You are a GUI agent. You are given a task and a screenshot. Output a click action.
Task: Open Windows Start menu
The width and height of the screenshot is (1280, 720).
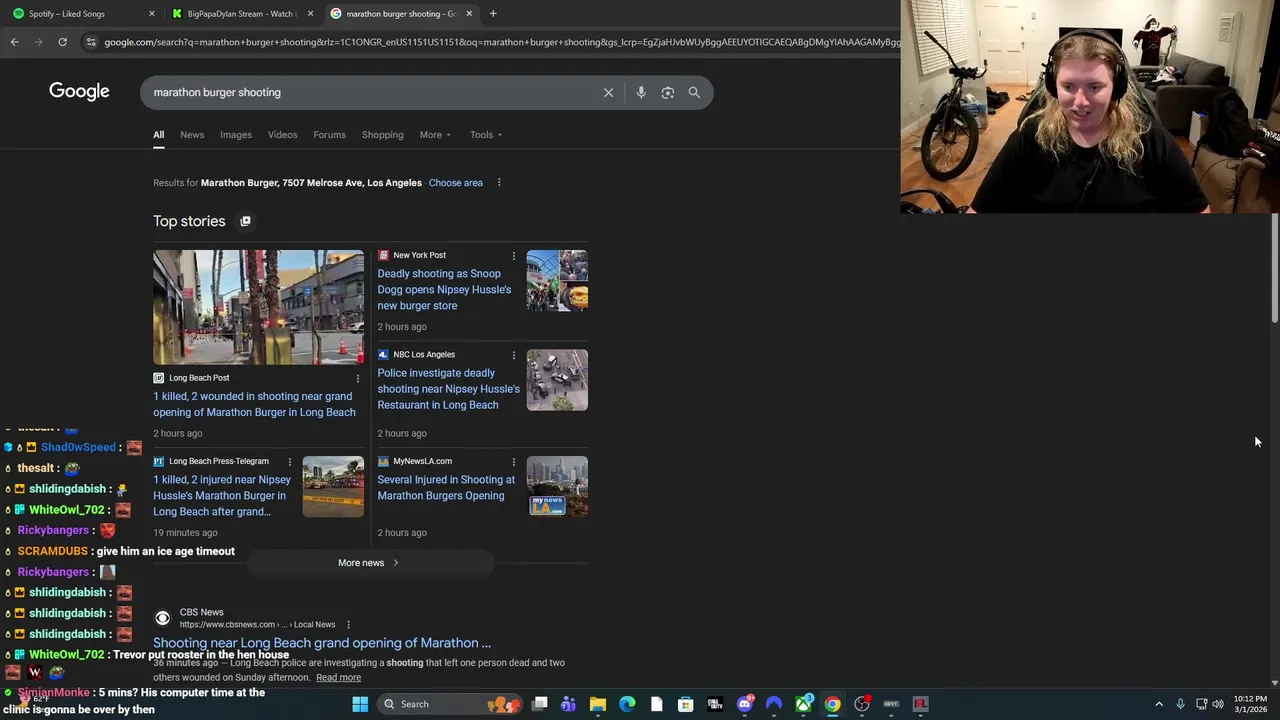click(360, 704)
